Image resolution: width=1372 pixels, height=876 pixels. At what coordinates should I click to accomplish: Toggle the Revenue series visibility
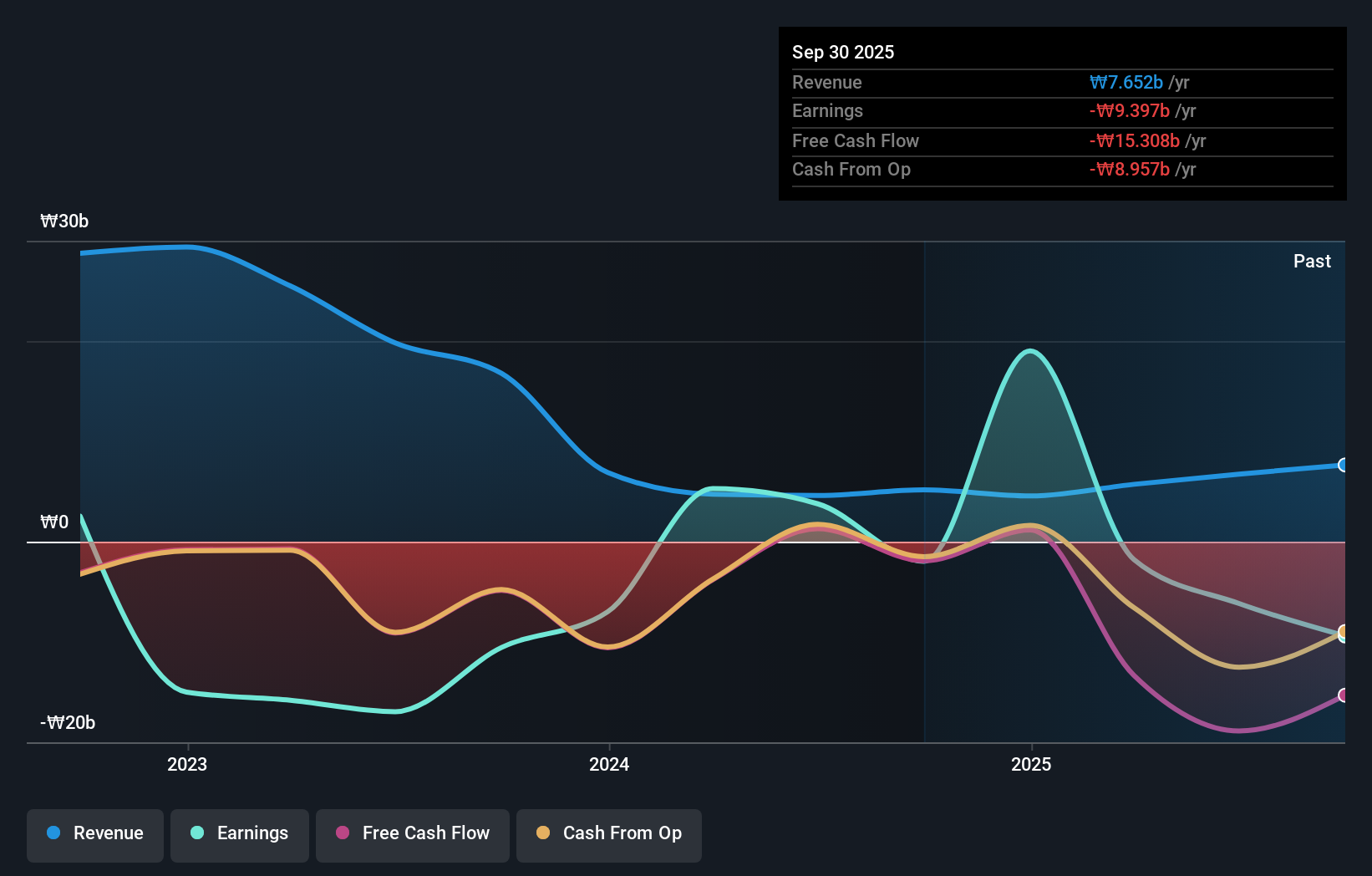[94, 833]
